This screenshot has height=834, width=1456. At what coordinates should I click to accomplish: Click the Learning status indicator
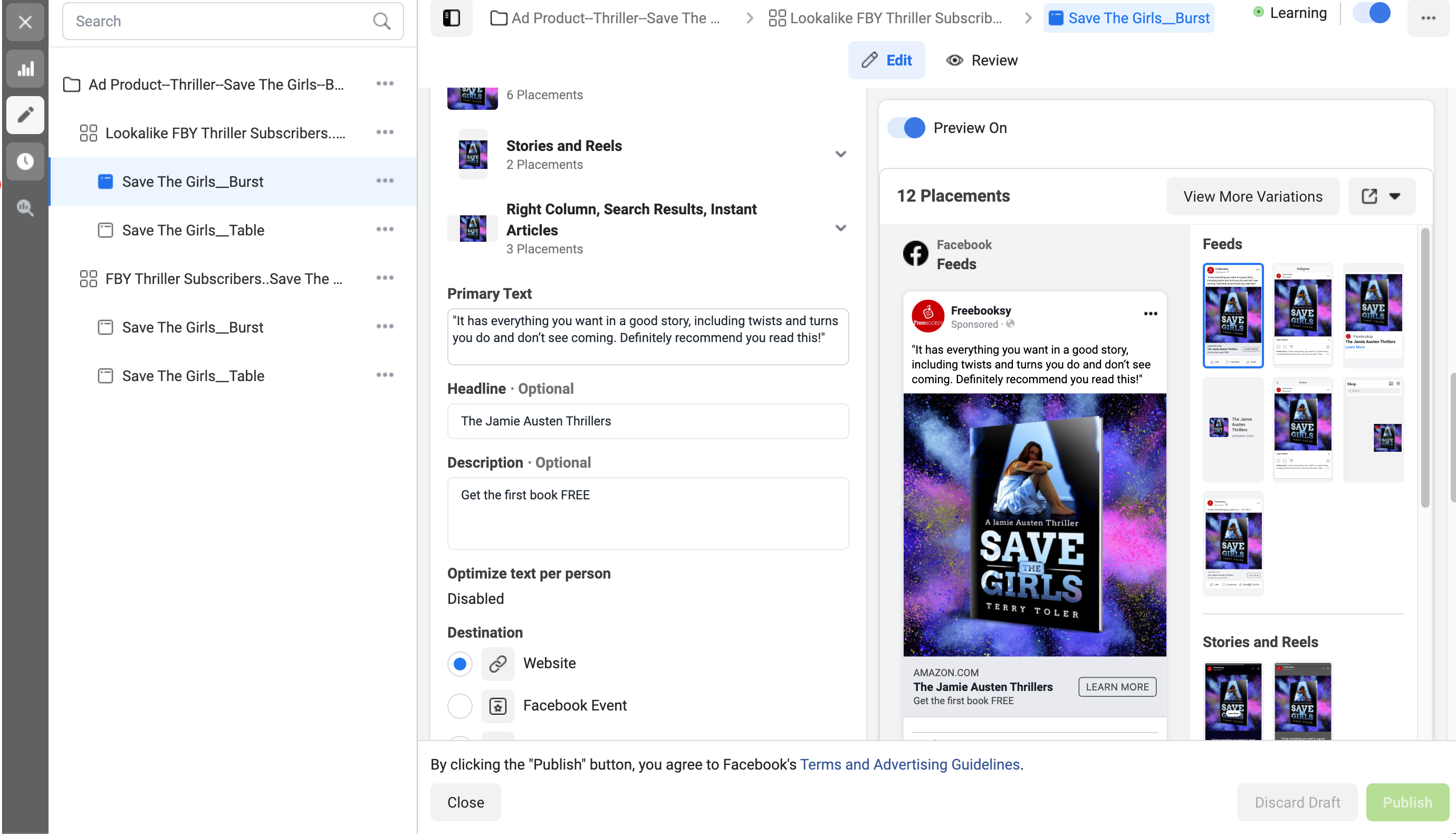(1289, 13)
